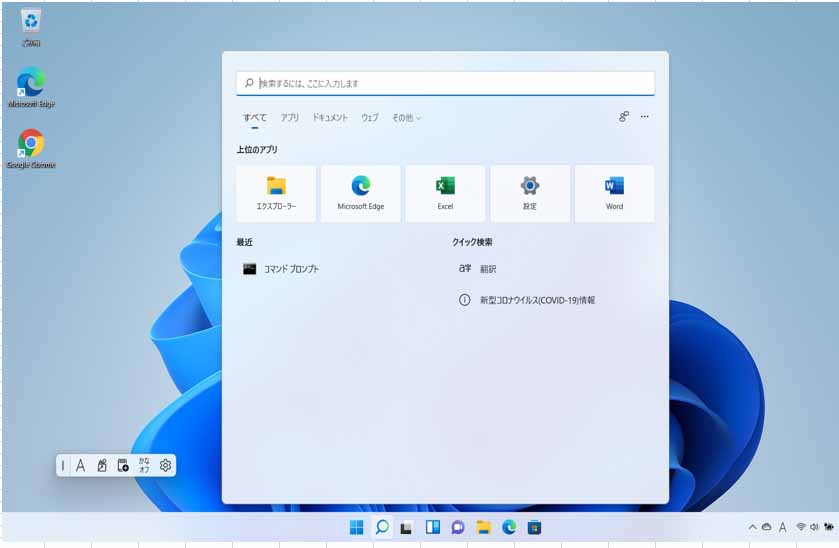Select Recycle Bin desktop icon
This screenshot has height=548, width=839.
click(31, 28)
